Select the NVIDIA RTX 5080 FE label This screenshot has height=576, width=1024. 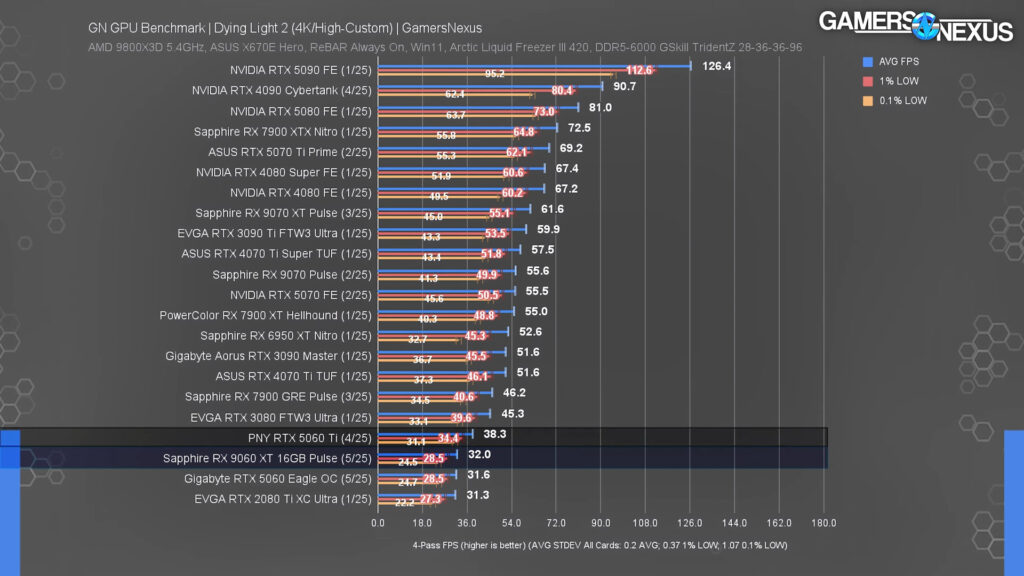[300, 111]
